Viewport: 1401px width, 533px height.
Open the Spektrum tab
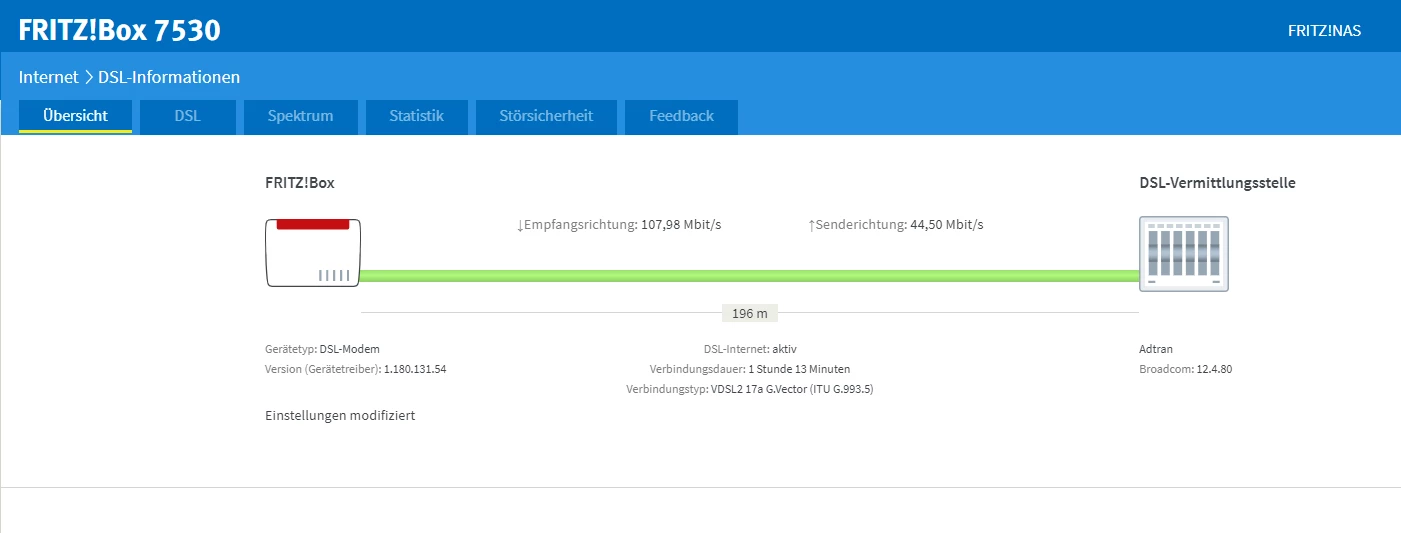[x=301, y=116]
